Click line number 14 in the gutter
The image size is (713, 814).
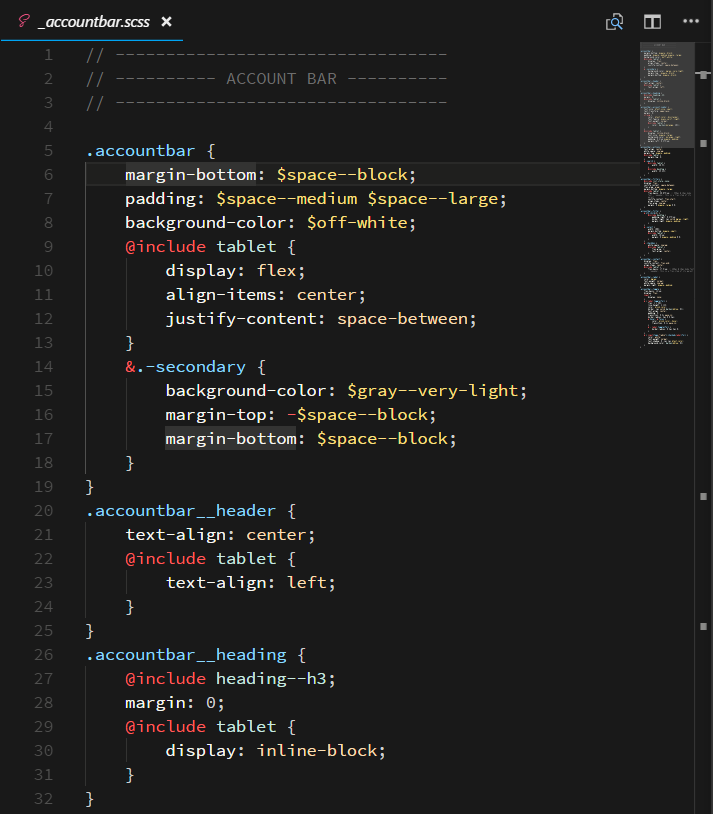tap(44, 367)
